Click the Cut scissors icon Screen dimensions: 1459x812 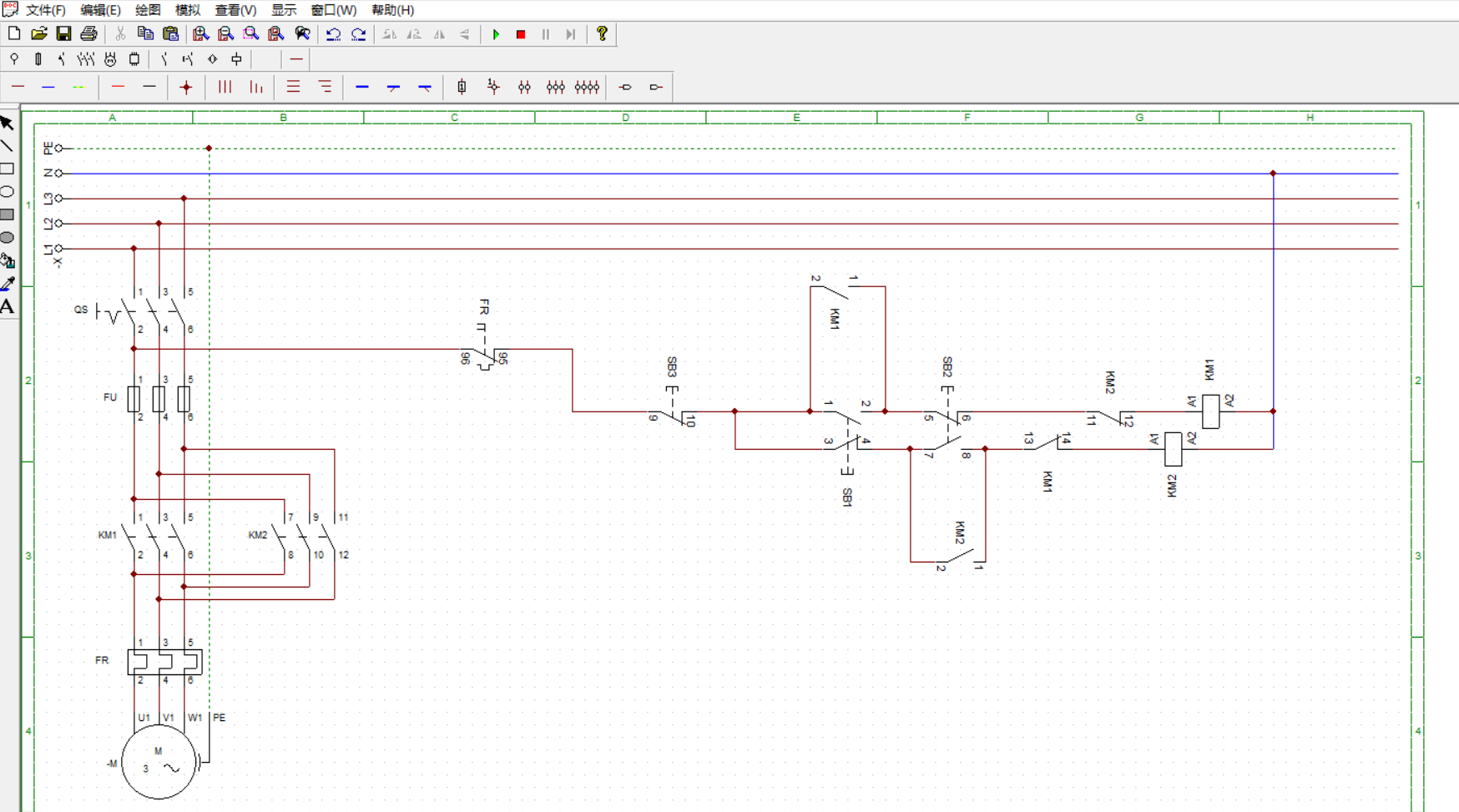[120, 34]
